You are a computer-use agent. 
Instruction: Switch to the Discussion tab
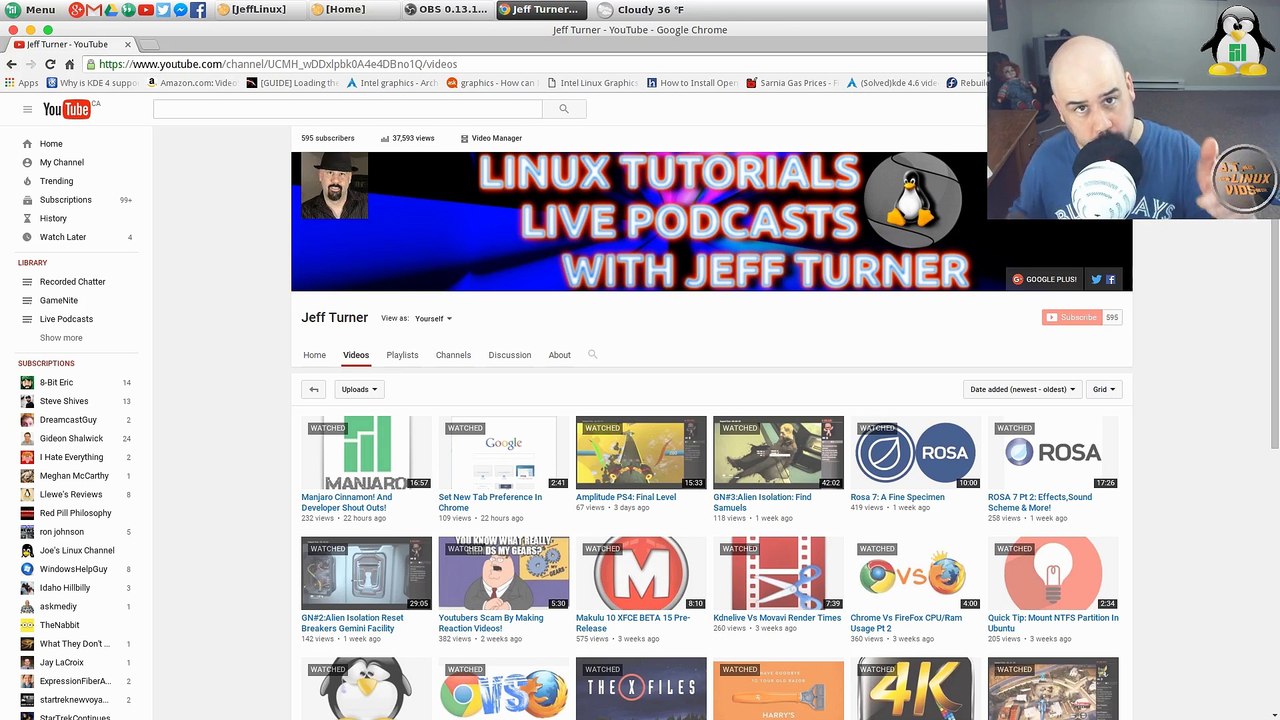[x=510, y=355]
